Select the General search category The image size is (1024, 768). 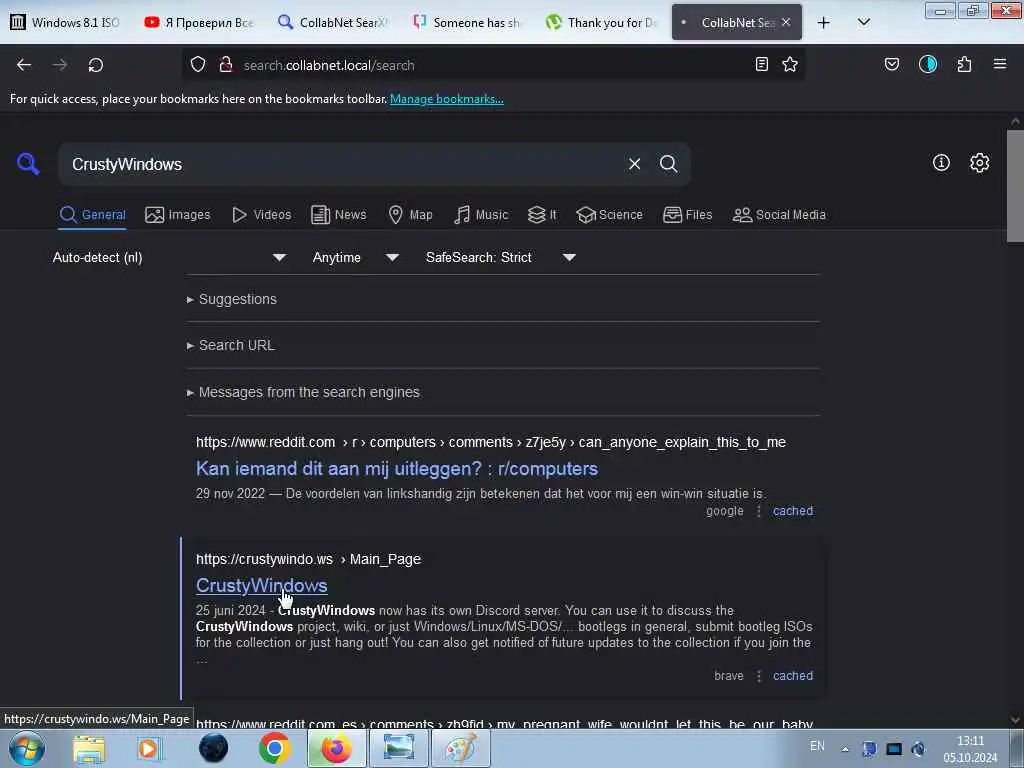(92, 215)
